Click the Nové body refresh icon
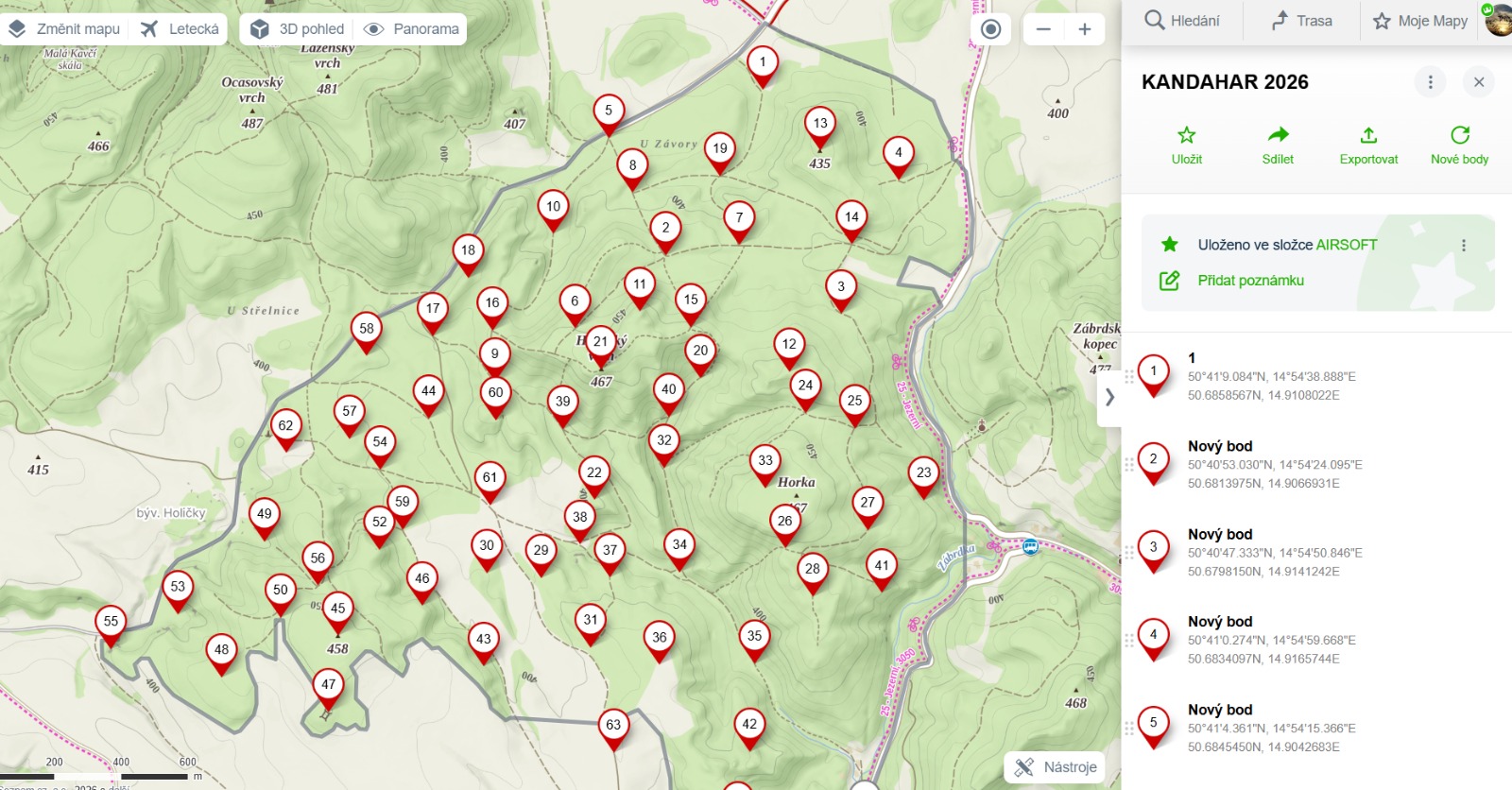1512x790 pixels. (1459, 135)
